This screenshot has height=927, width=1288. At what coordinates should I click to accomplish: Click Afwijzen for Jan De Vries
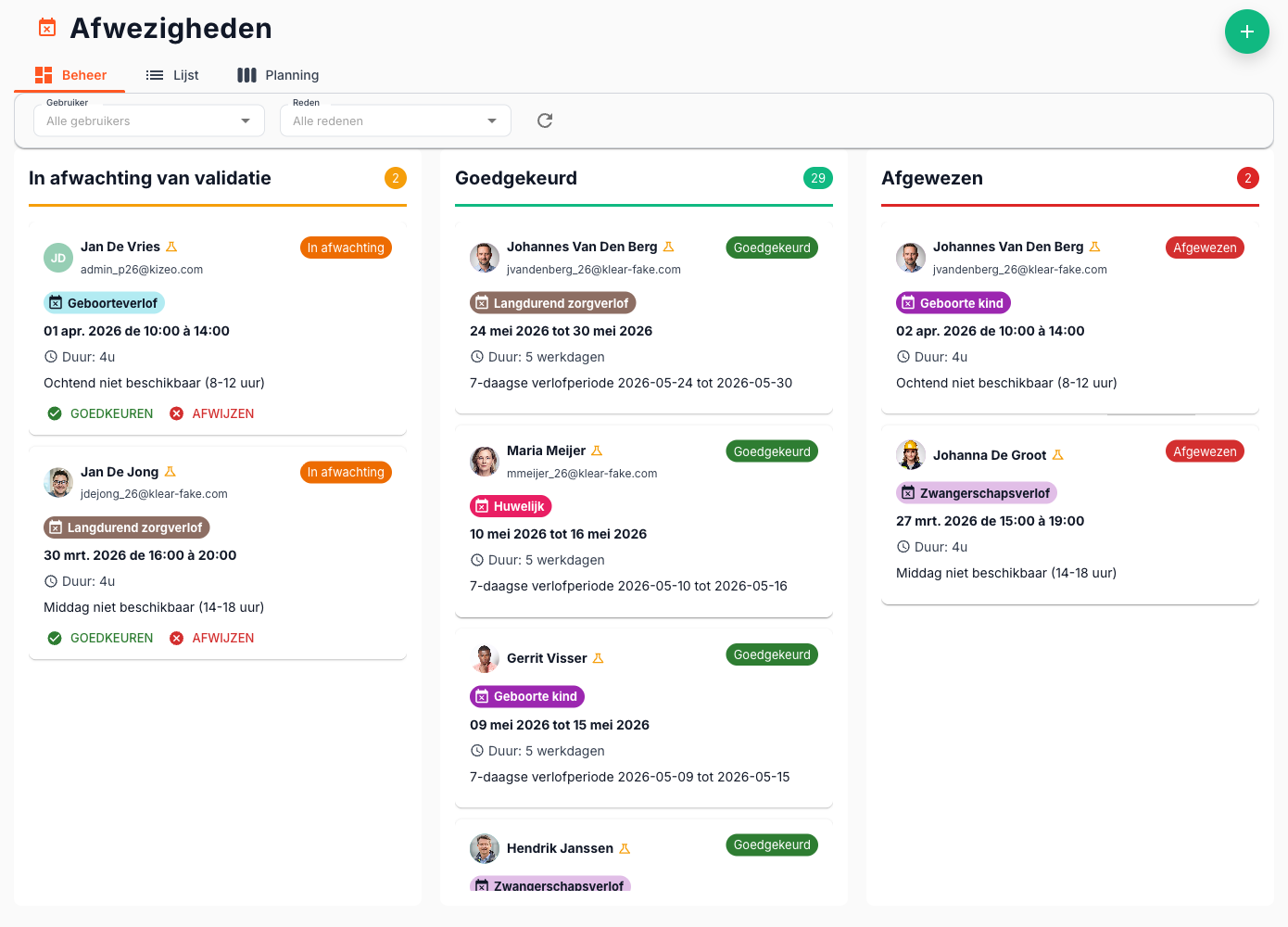[212, 413]
